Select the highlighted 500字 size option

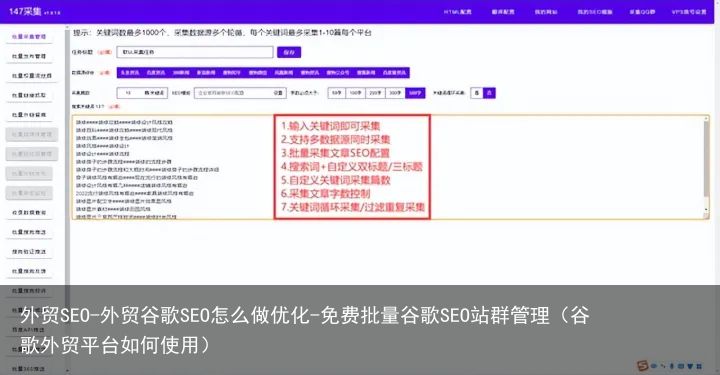click(x=415, y=93)
